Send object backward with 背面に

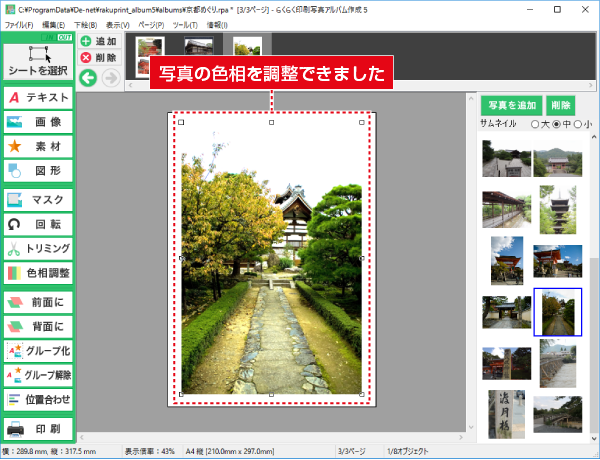tap(38, 326)
